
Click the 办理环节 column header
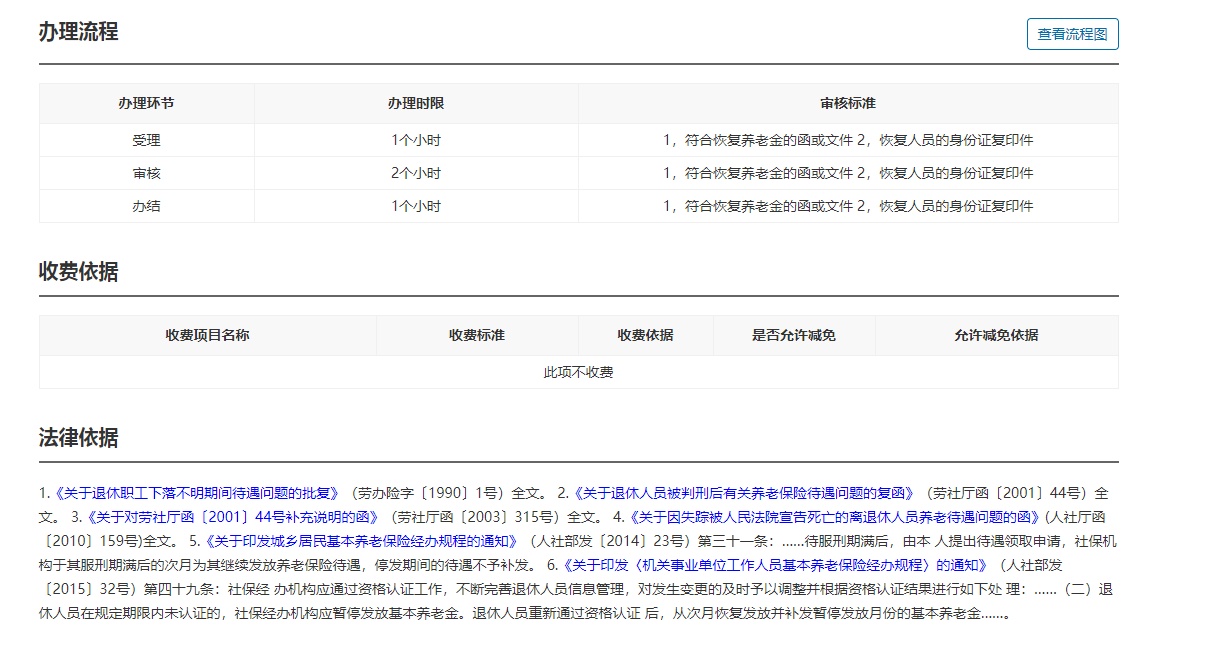click(x=146, y=104)
